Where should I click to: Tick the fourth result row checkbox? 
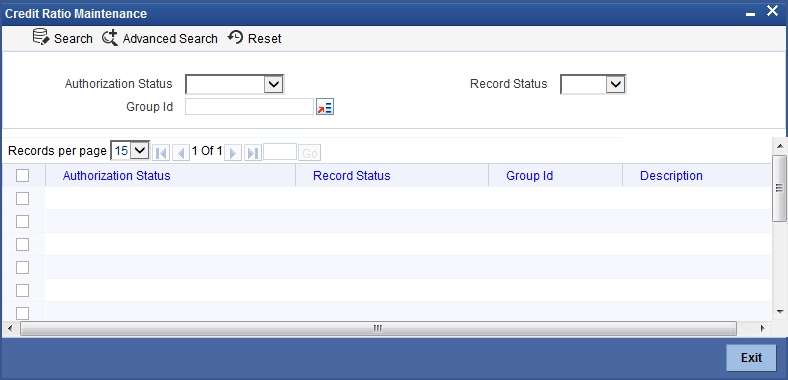coord(23,267)
